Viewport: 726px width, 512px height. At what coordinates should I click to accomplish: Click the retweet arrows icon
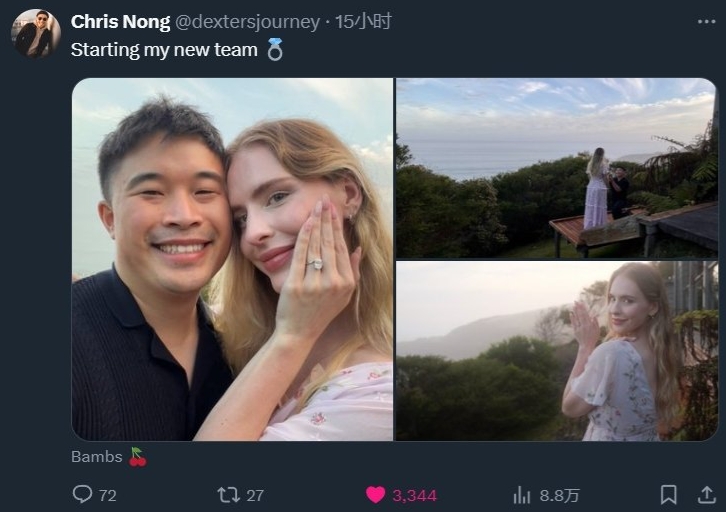[x=228, y=495]
